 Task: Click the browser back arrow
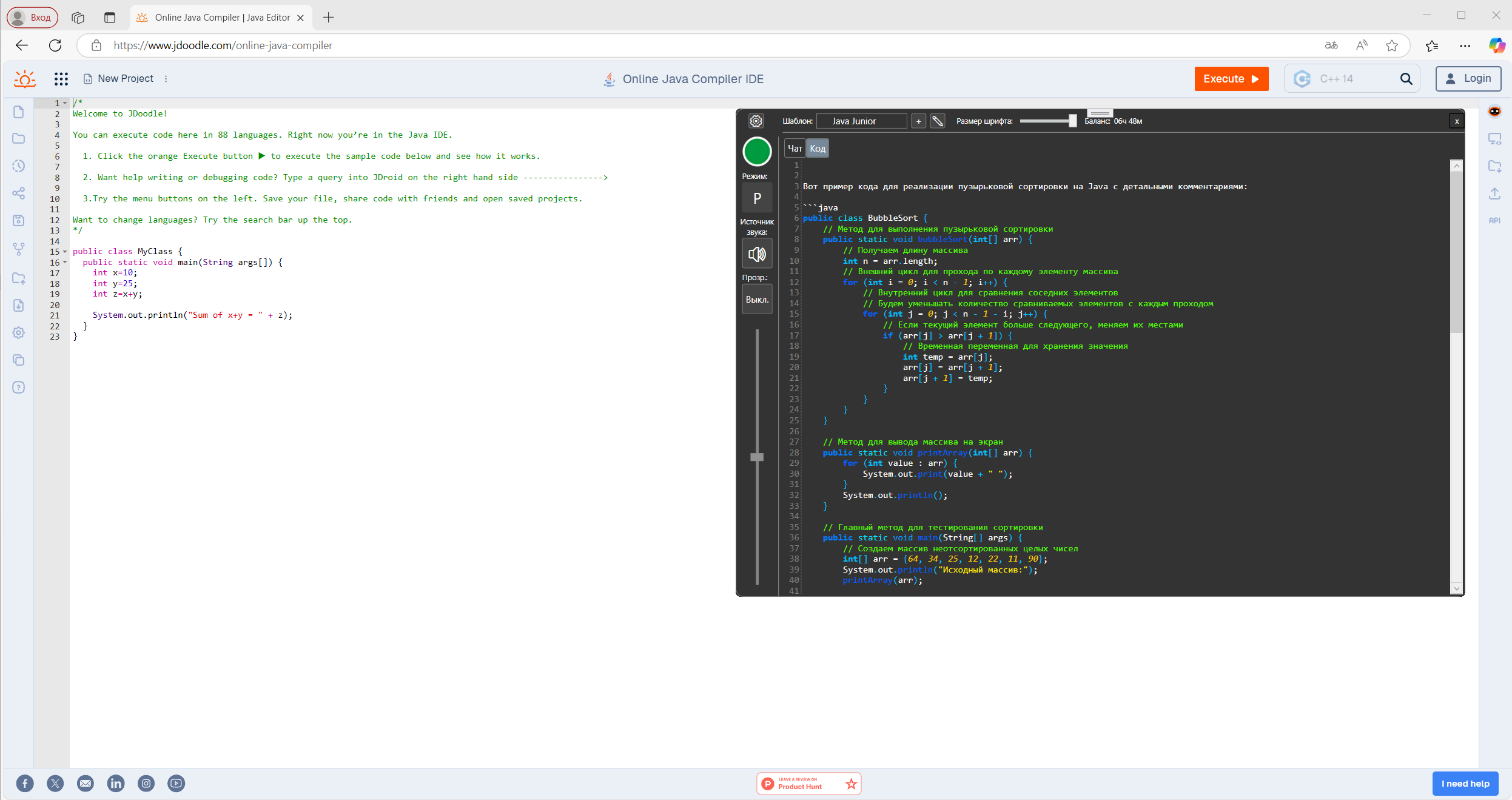pos(22,45)
